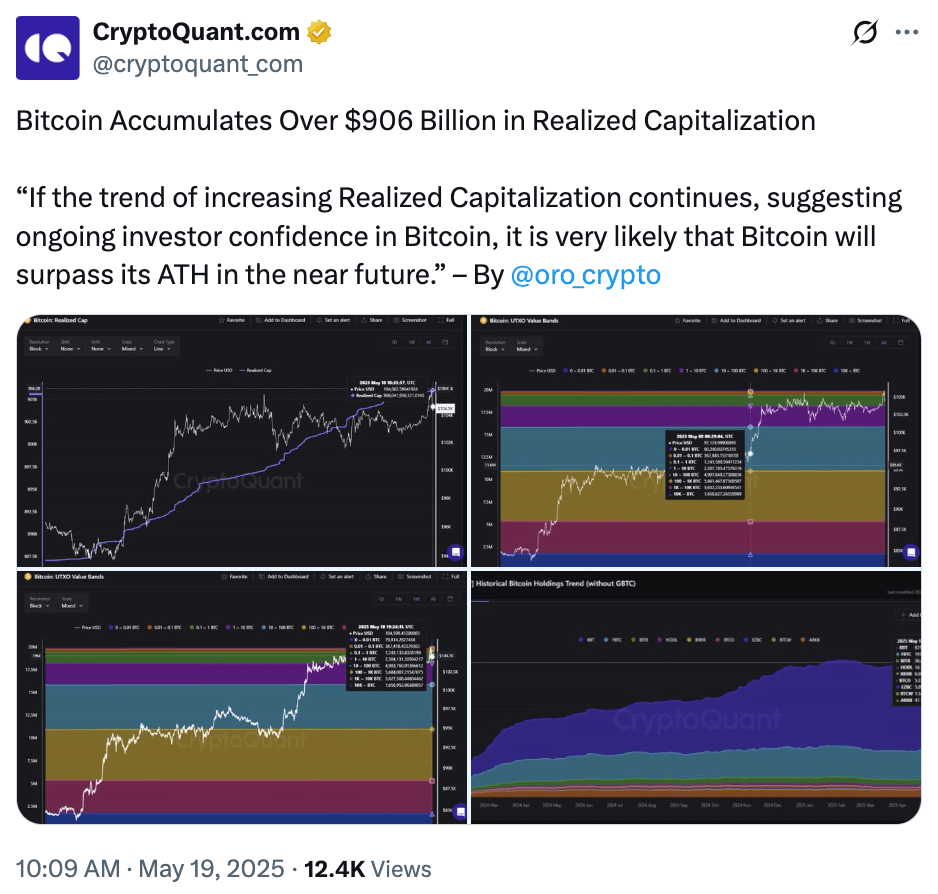The width and height of the screenshot is (938, 894).
Task: Open the Historical Bitcoin Holdings Trend image
Action: (x=695, y=698)
